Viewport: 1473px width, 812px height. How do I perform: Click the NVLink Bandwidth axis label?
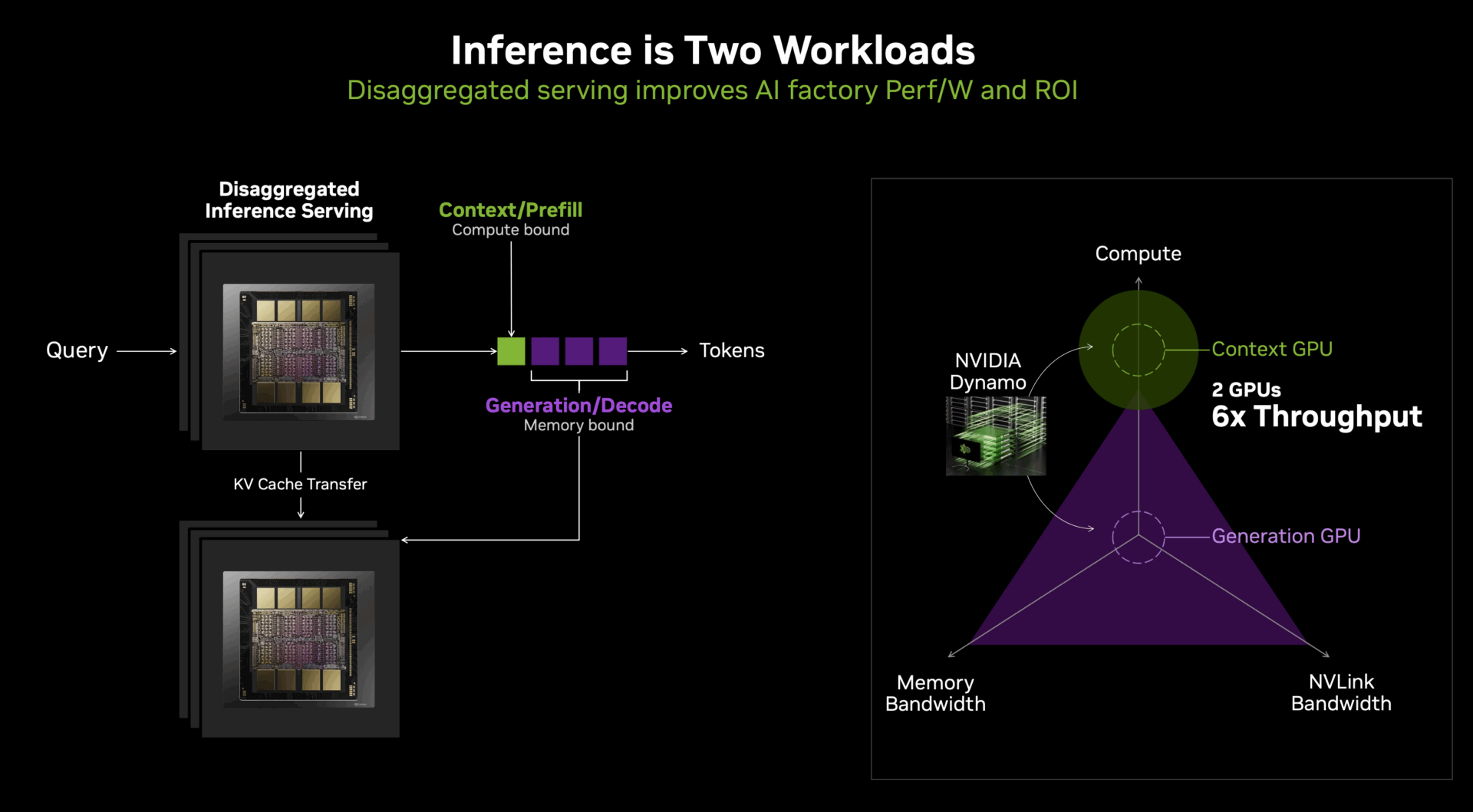(1340, 692)
